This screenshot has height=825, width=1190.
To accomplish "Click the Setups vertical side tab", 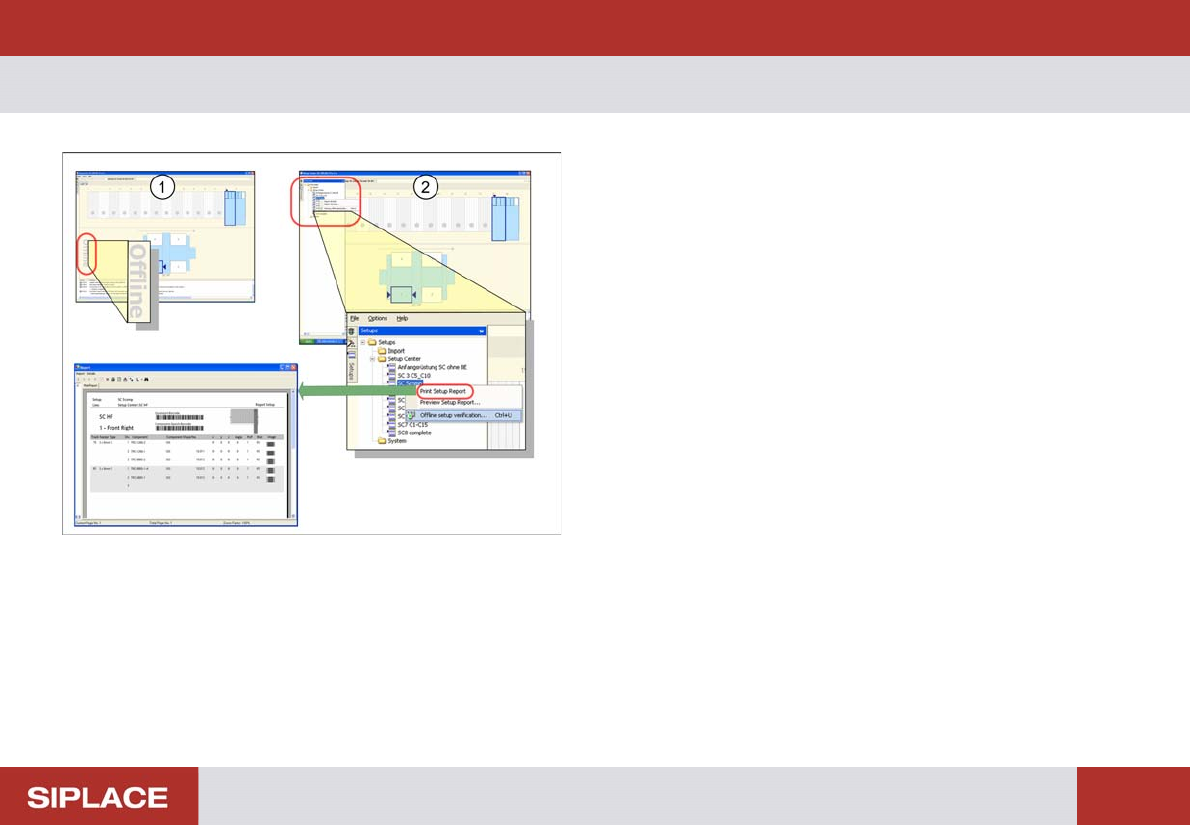I will (x=352, y=371).
